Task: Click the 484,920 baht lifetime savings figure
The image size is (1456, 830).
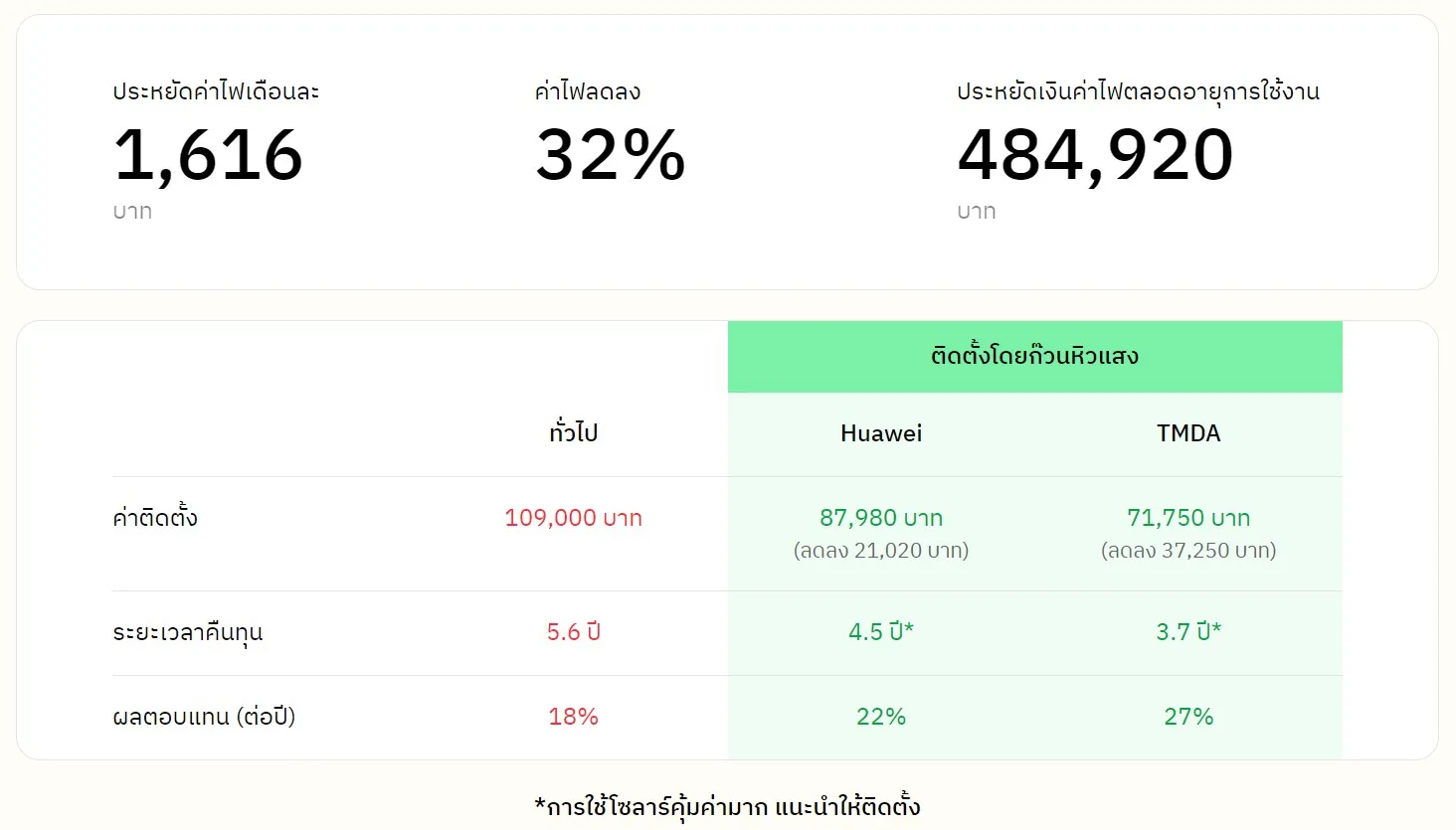Action: pyautogui.click(x=1095, y=156)
